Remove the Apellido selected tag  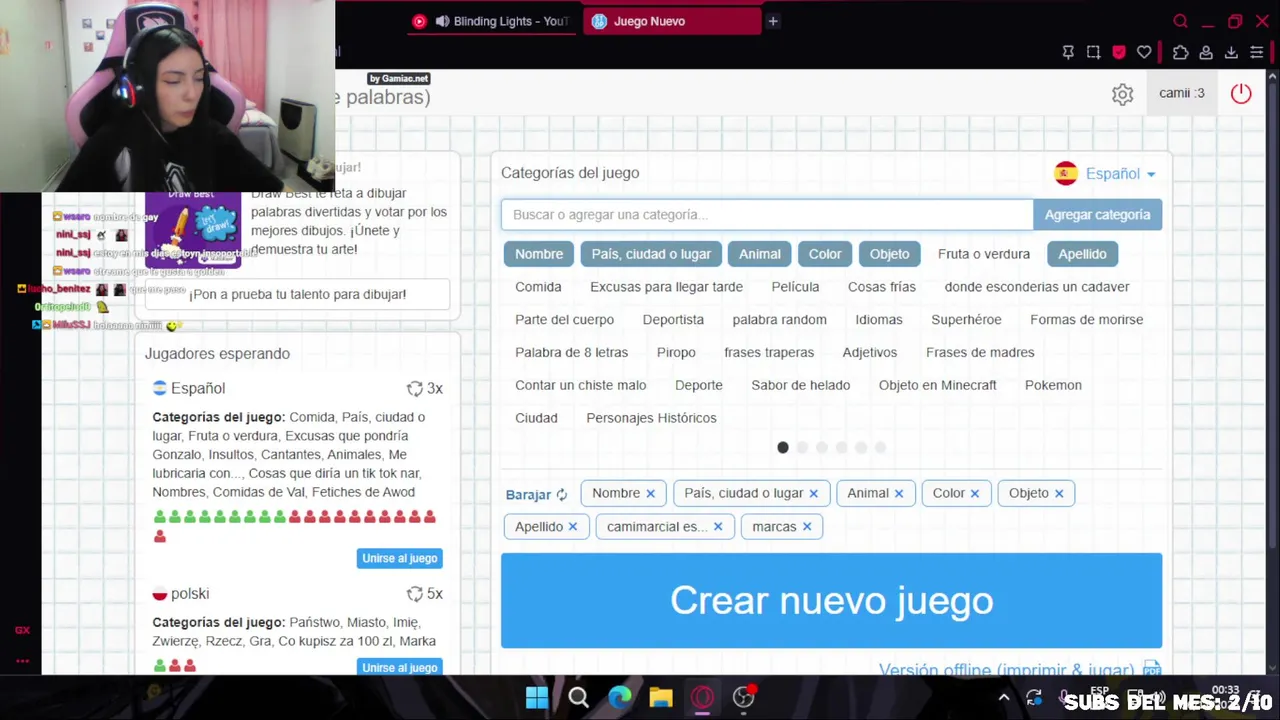tap(572, 526)
